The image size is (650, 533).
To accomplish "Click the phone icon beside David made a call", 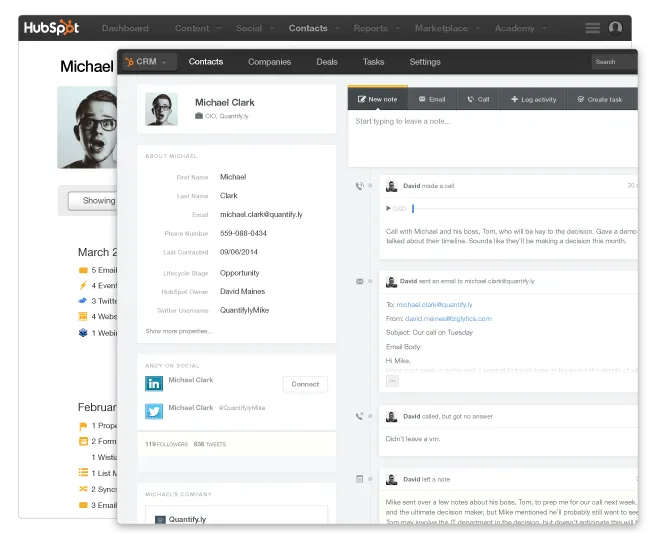I will pyautogui.click(x=359, y=186).
